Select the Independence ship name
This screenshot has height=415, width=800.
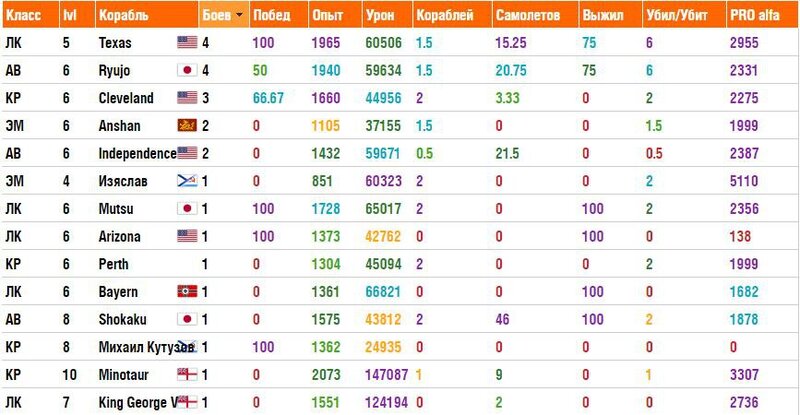point(137,153)
